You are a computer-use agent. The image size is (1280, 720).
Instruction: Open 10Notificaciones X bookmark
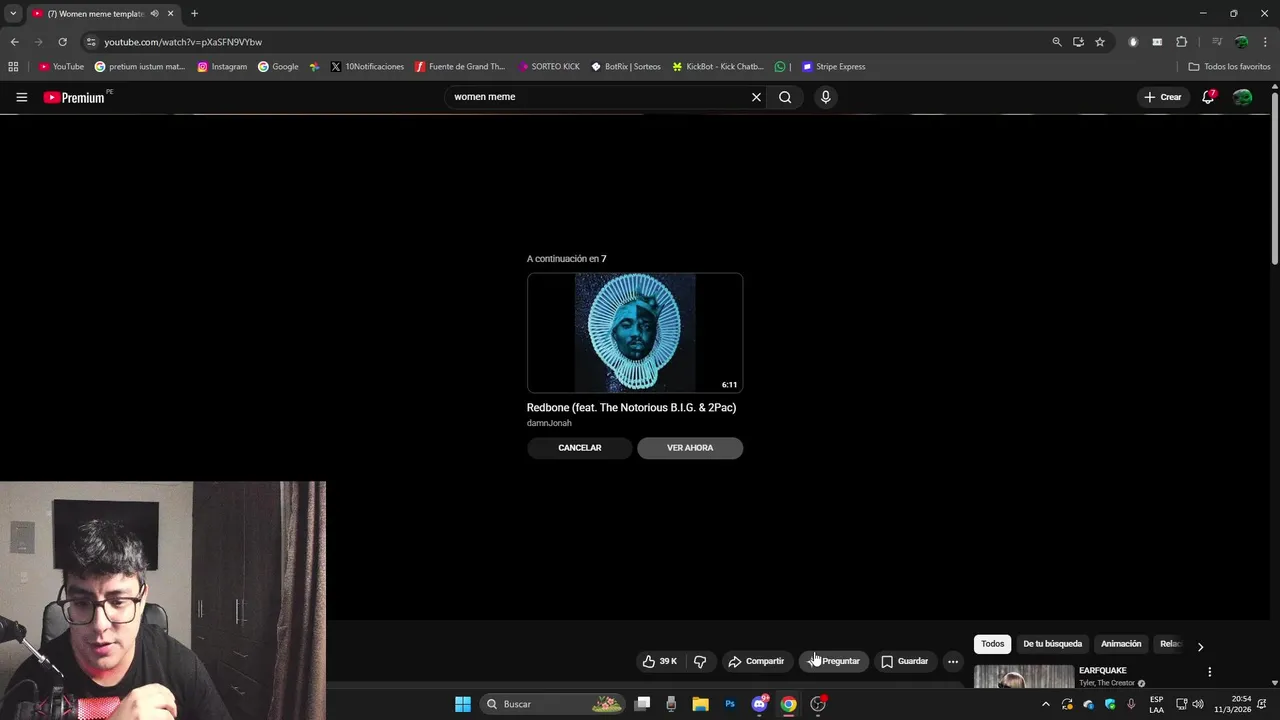pyautogui.click(x=367, y=67)
